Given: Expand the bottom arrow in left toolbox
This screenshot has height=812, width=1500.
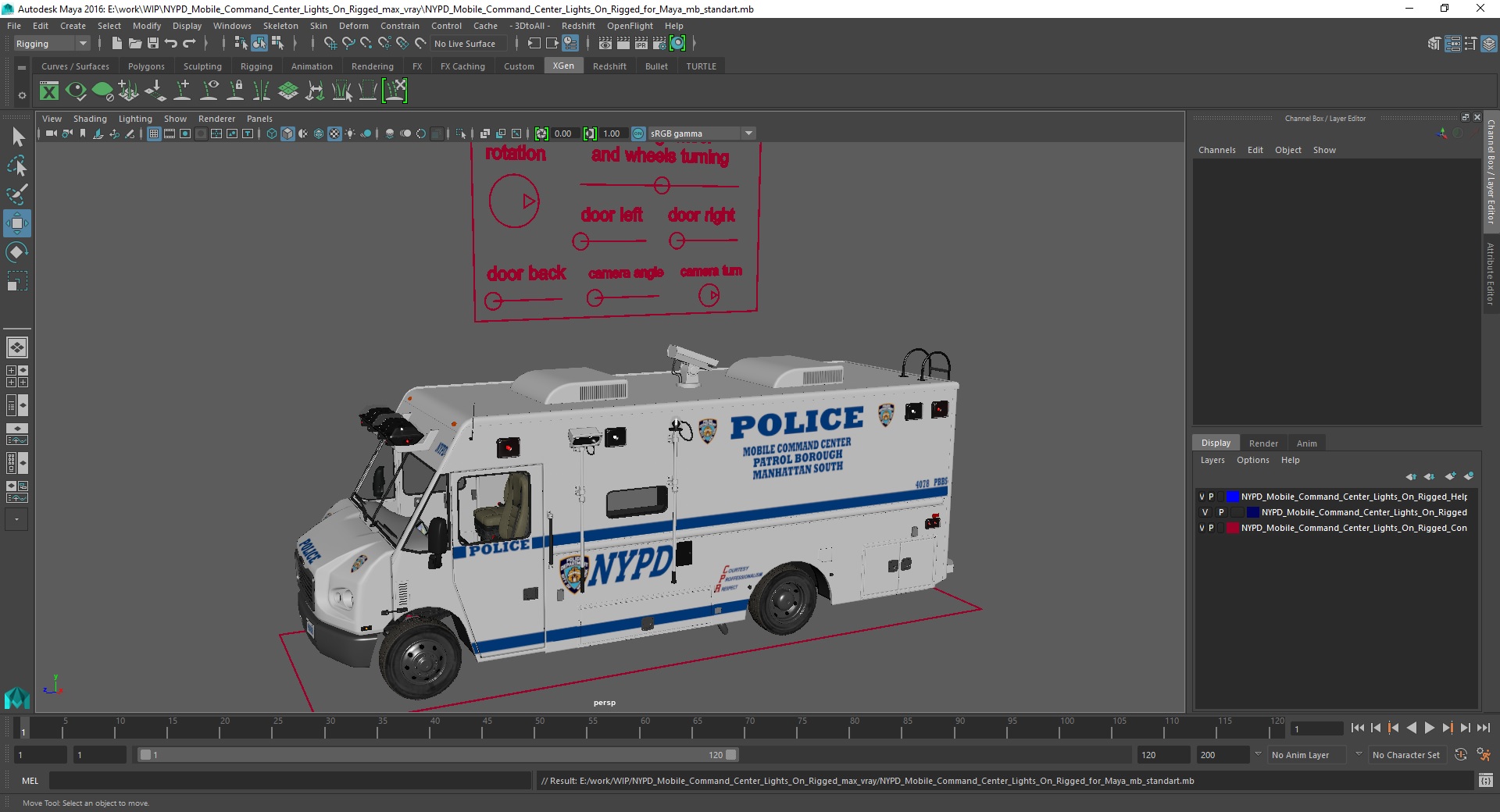Looking at the screenshot, I should click(x=17, y=519).
